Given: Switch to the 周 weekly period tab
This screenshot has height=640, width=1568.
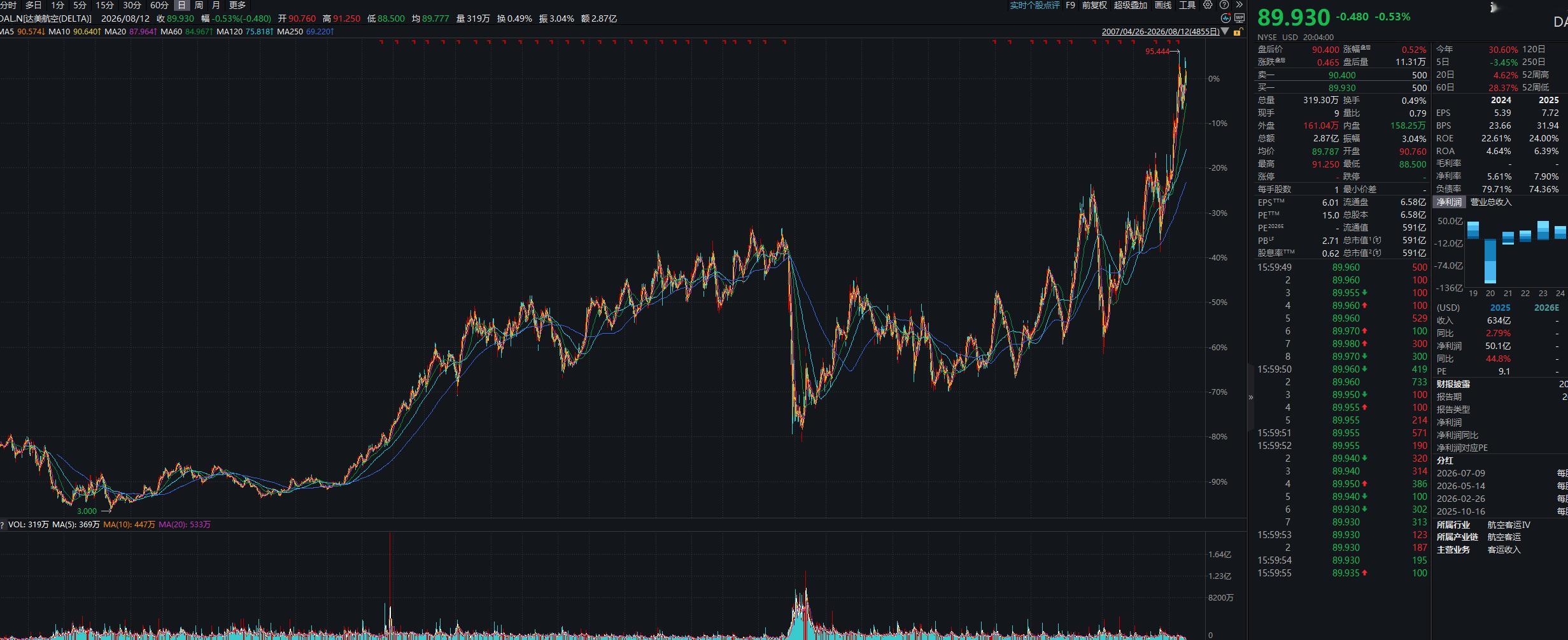Looking at the screenshot, I should coord(199,5).
